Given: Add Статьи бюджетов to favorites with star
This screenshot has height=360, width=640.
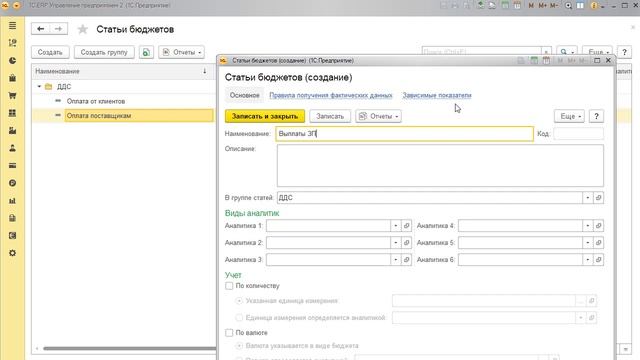Looking at the screenshot, I should coord(82,29).
